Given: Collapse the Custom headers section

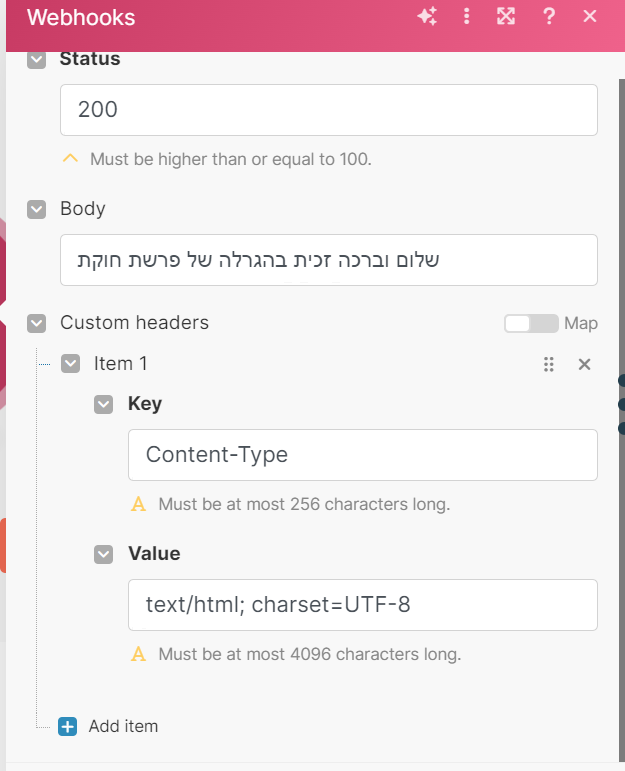Looking at the screenshot, I should coord(37,323).
